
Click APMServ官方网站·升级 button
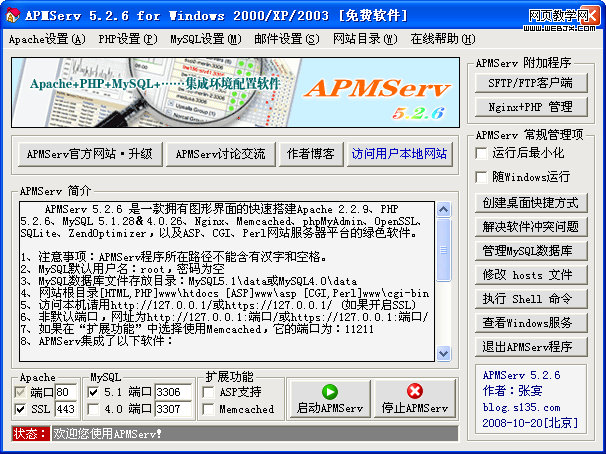tap(90, 154)
